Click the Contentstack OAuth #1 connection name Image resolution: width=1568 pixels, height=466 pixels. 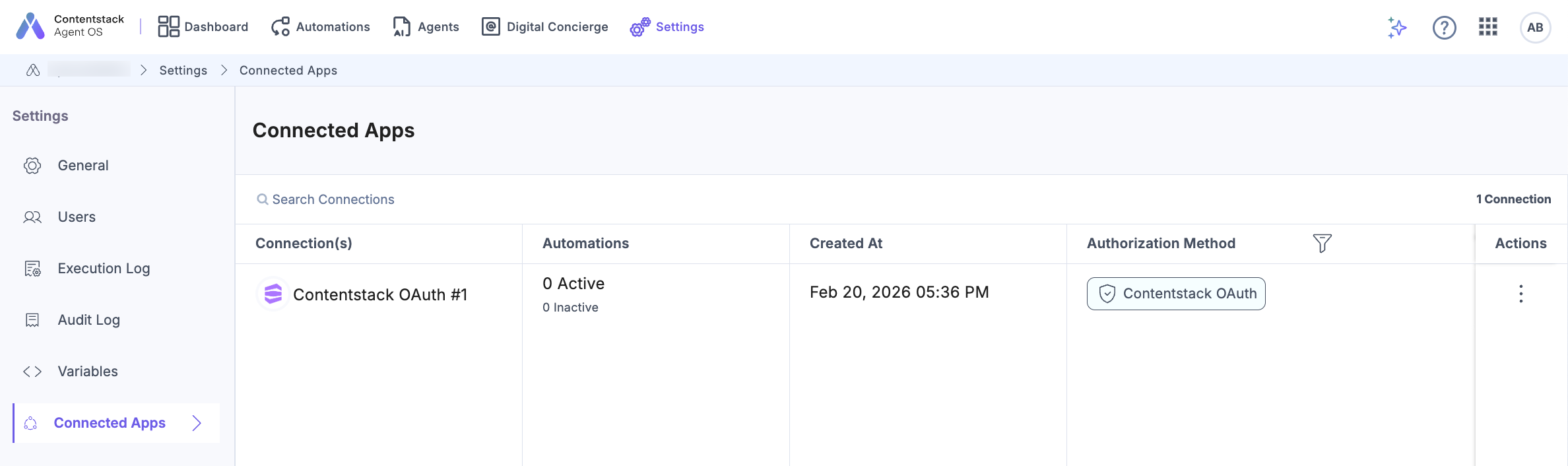[x=380, y=295]
